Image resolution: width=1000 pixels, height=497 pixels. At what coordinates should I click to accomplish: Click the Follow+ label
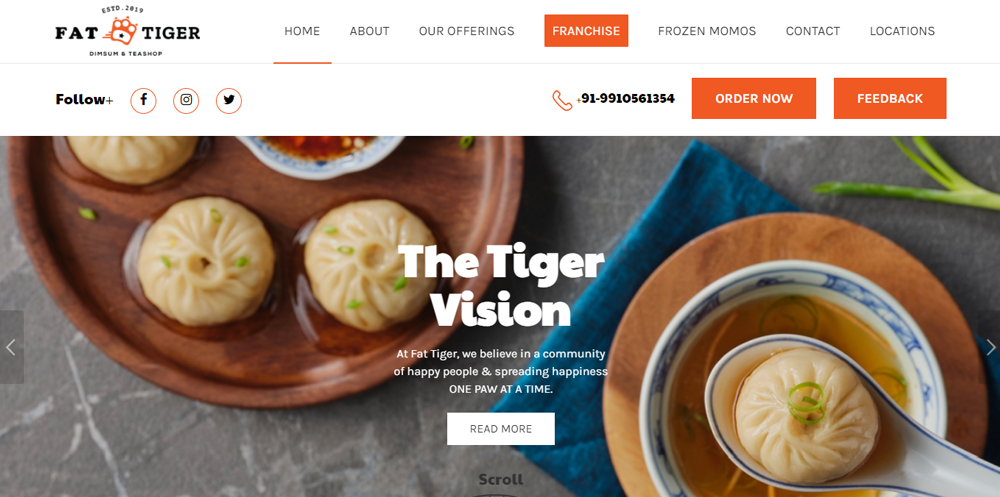pyautogui.click(x=84, y=100)
